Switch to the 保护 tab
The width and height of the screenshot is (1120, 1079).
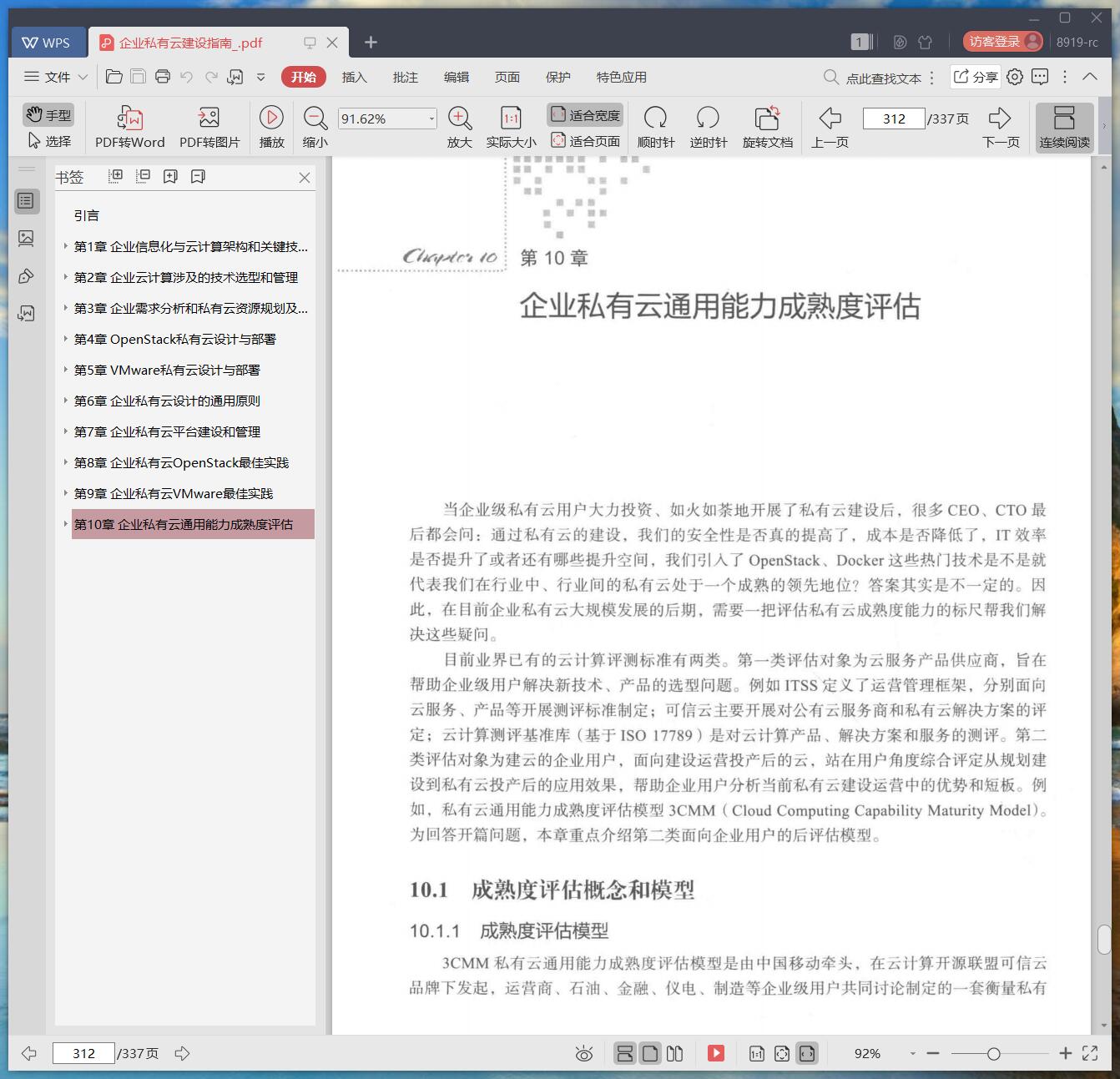[x=557, y=77]
